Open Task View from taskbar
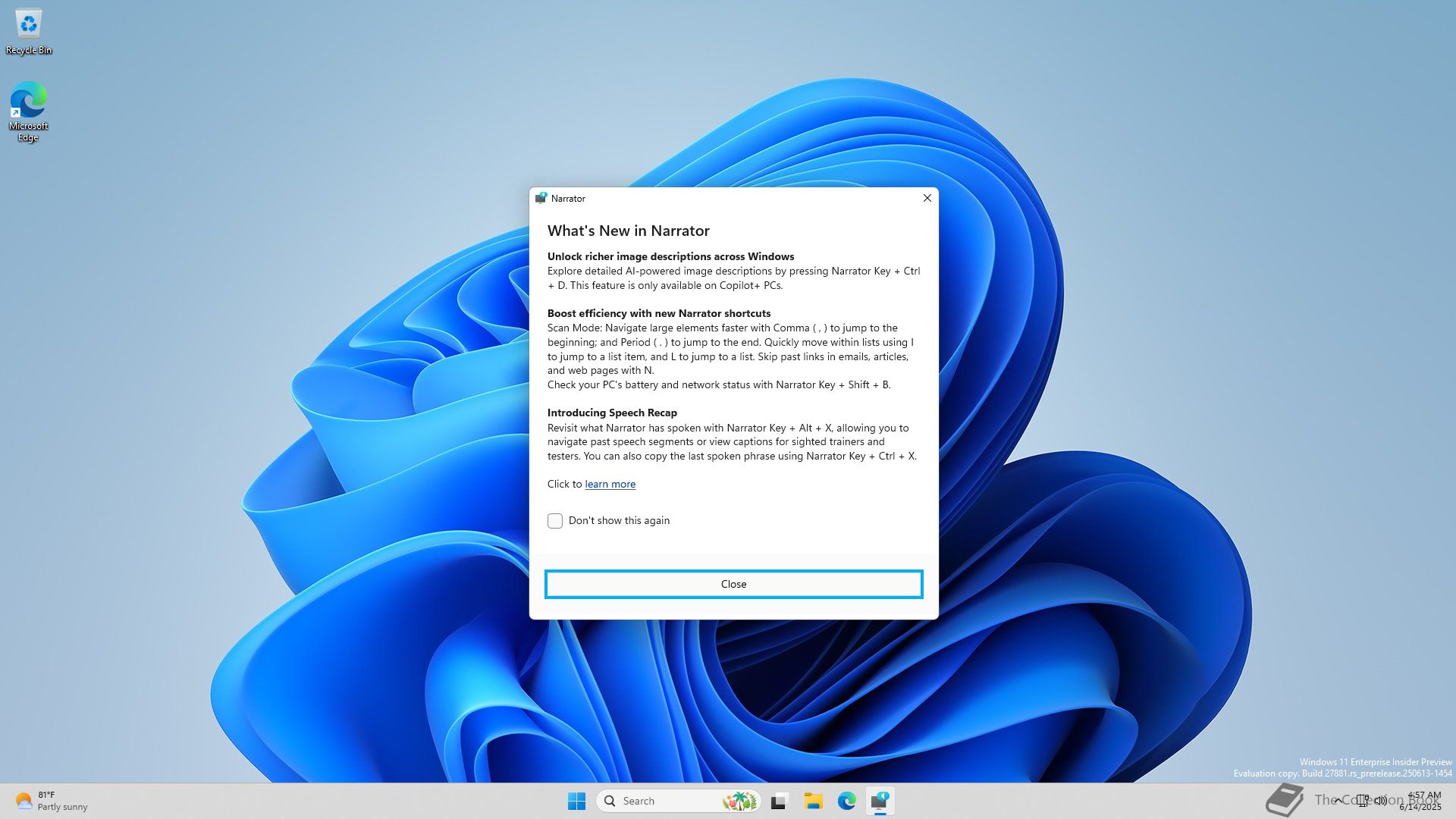1456x819 pixels. click(780, 801)
